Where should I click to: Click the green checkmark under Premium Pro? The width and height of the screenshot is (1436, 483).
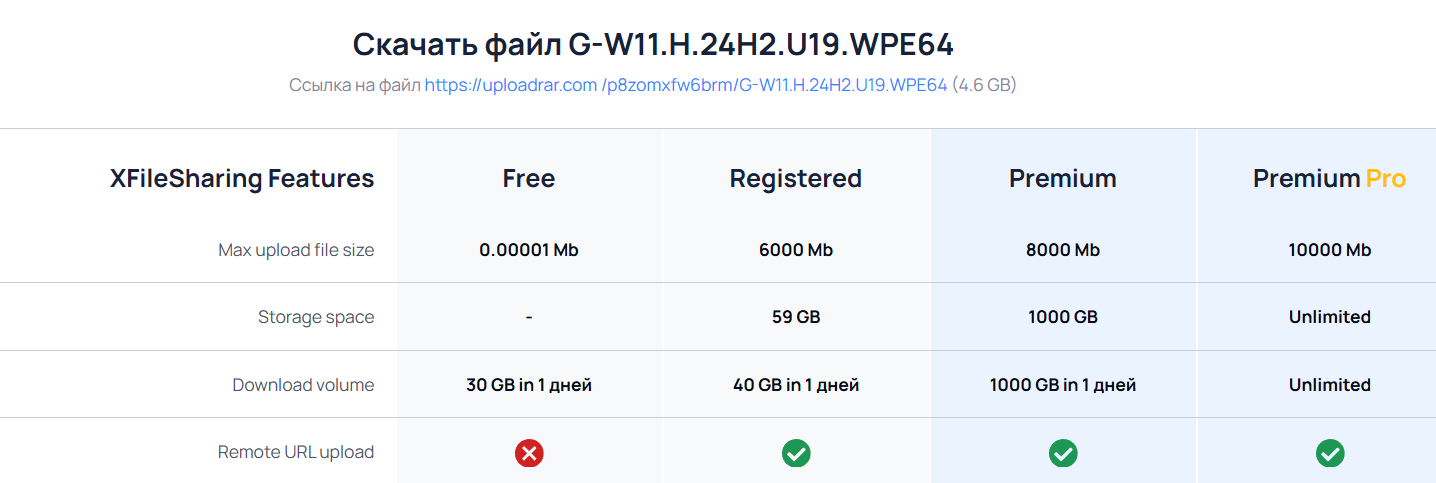[1330, 453]
